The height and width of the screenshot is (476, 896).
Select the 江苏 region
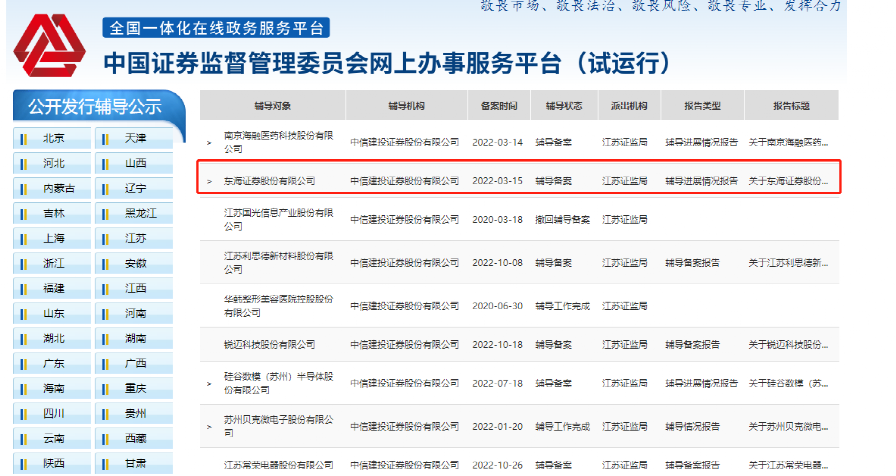coord(134,238)
